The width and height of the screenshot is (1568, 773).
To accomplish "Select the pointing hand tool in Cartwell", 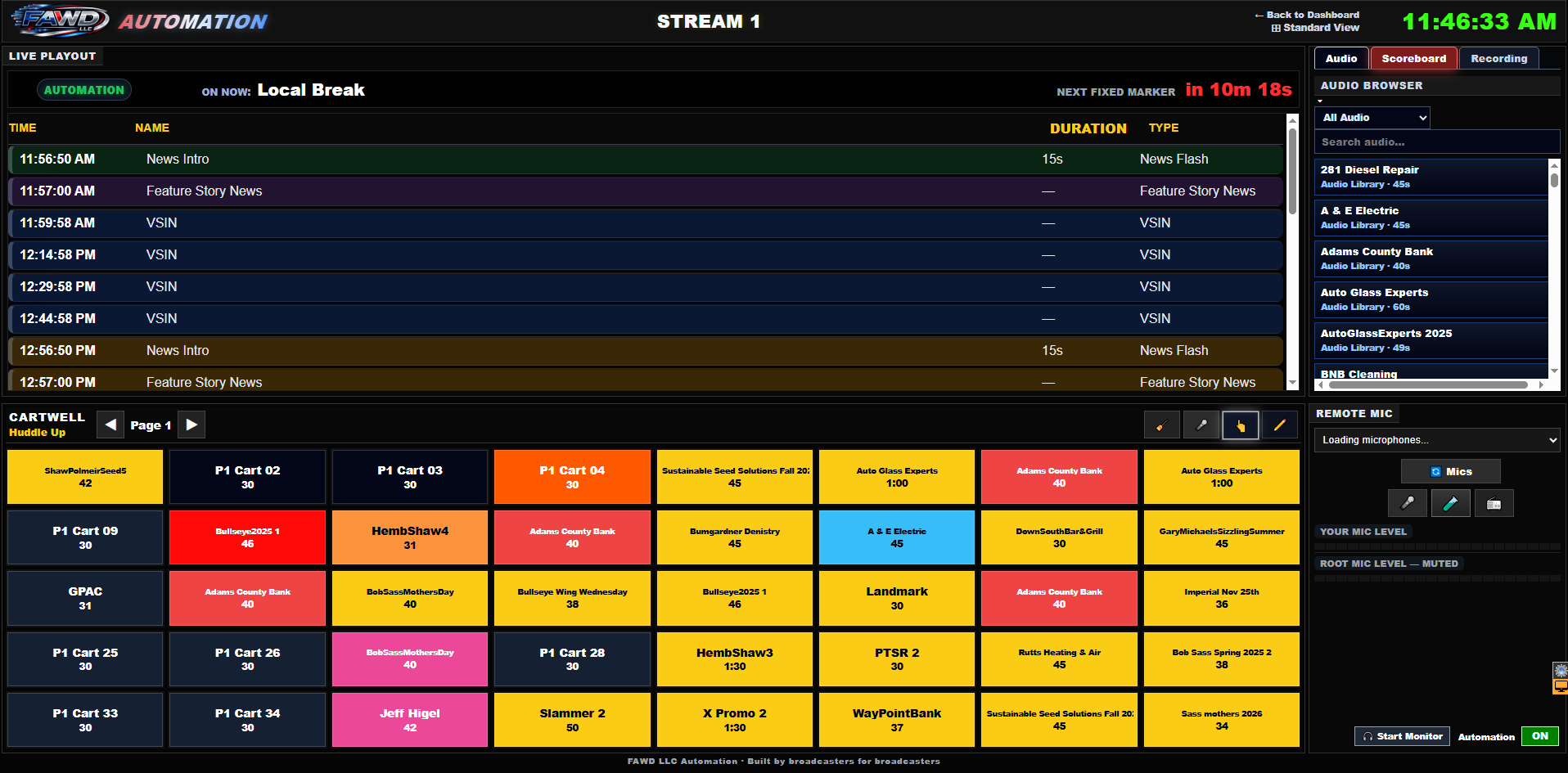I will 1241,425.
